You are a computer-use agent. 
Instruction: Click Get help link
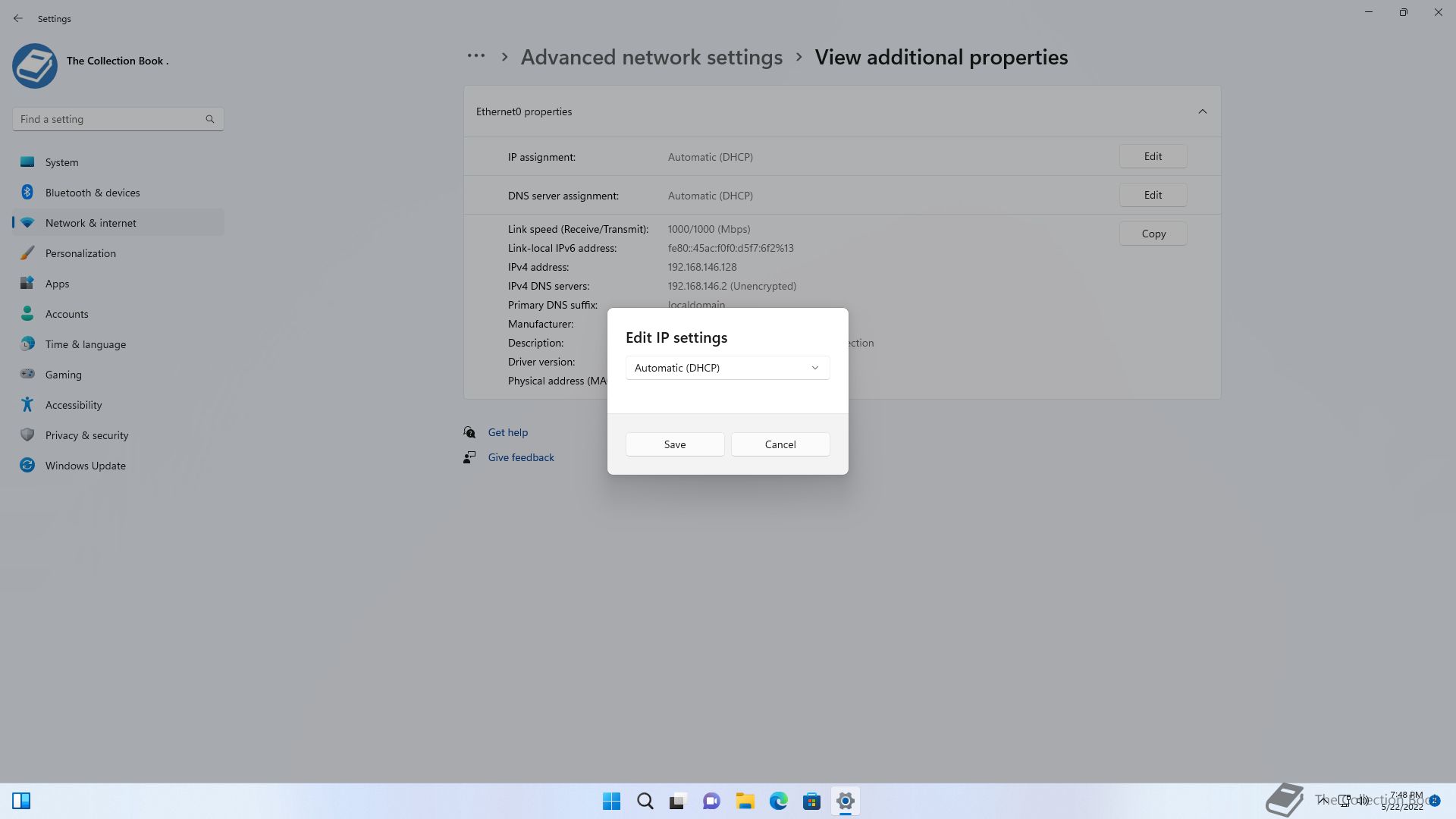(507, 432)
